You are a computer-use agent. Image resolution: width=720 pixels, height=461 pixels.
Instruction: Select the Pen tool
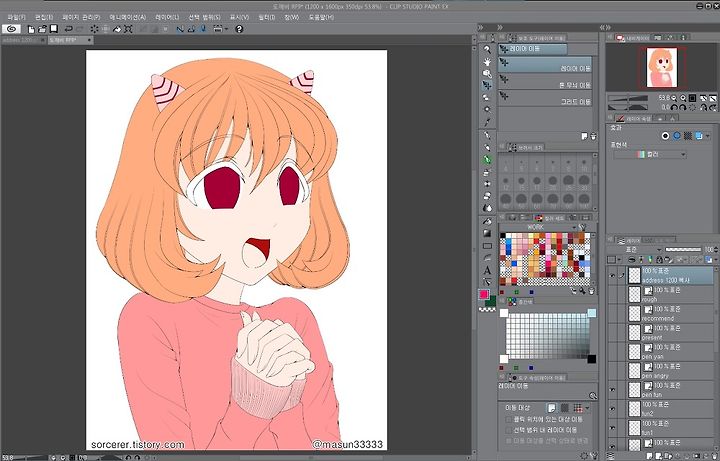coord(487,135)
